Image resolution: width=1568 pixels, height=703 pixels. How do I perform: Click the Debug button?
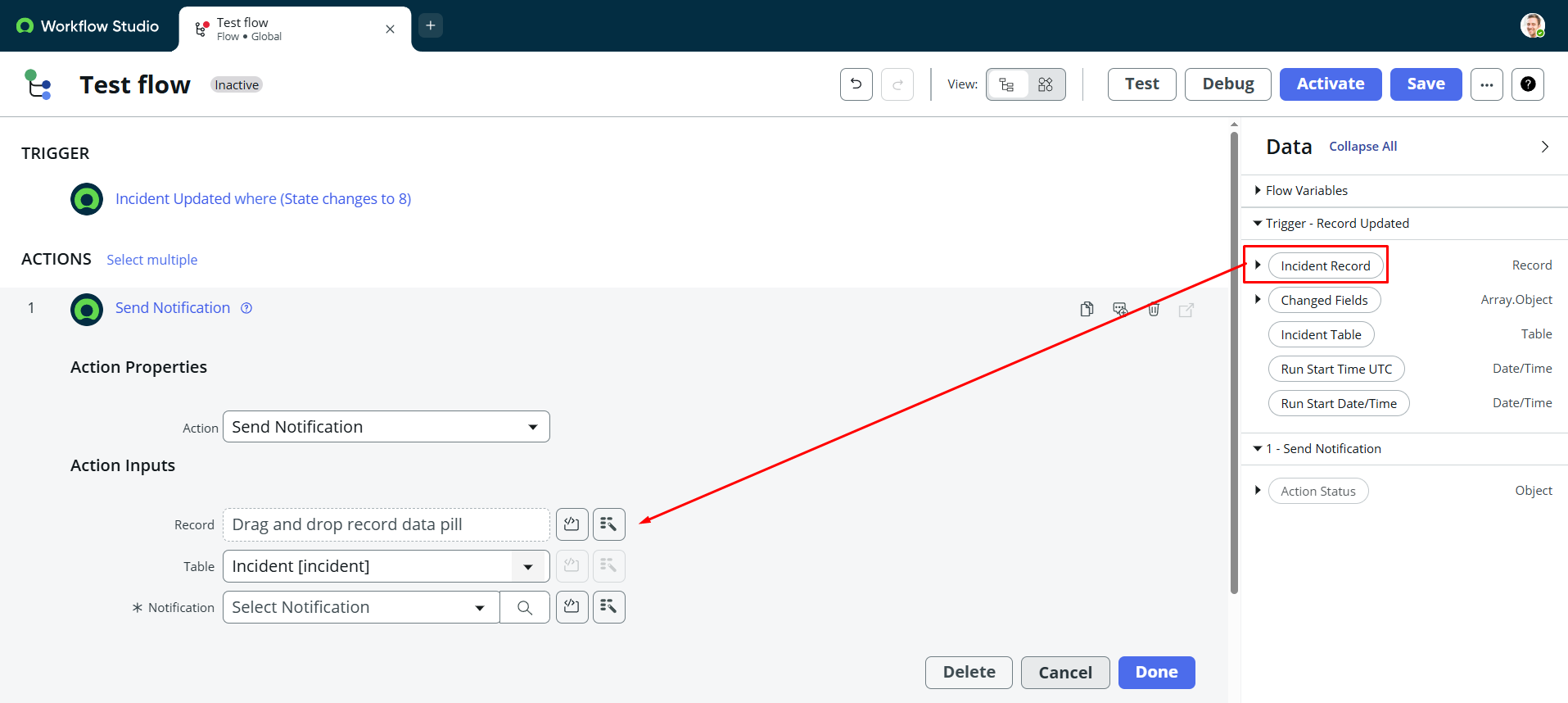(x=1228, y=84)
